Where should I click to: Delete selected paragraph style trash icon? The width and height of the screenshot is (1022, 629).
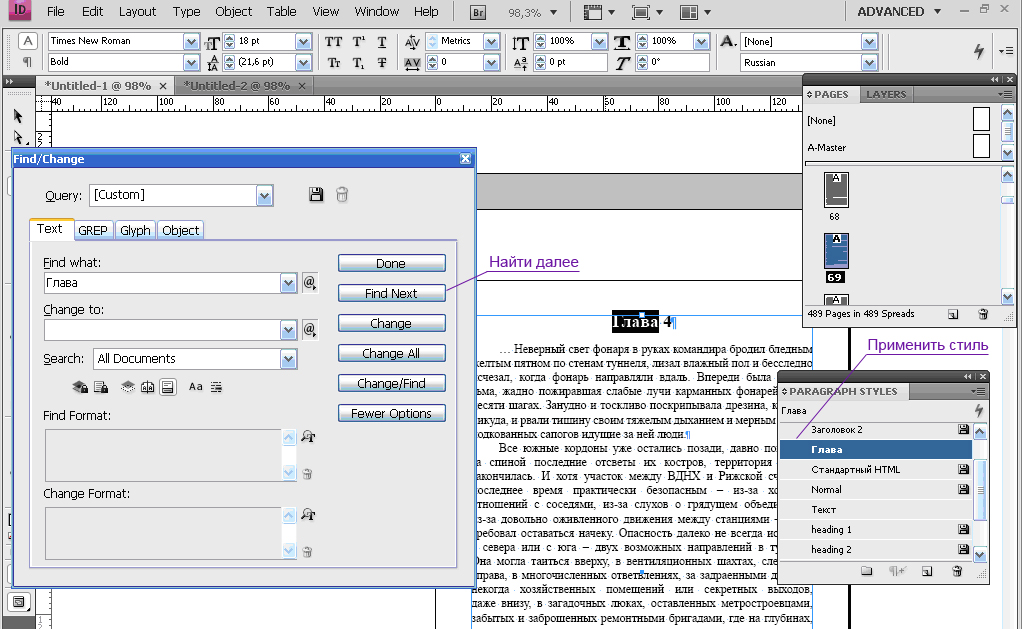pos(957,571)
